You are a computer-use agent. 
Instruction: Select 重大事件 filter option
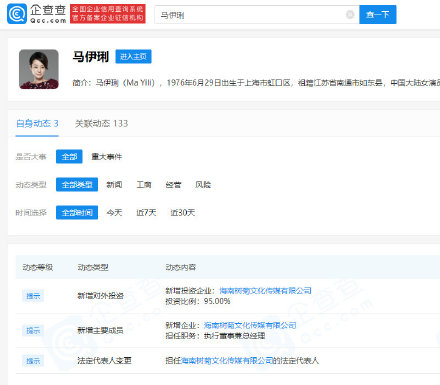tap(107, 157)
